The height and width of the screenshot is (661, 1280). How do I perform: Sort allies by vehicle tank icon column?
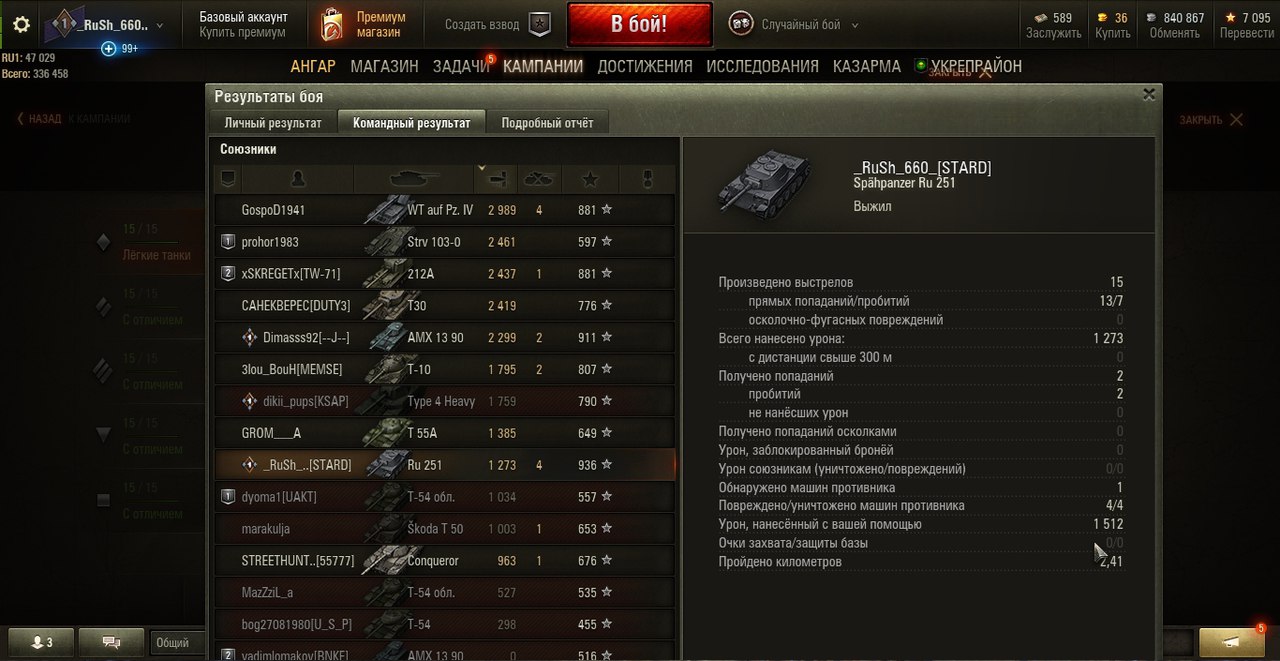(415, 180)
